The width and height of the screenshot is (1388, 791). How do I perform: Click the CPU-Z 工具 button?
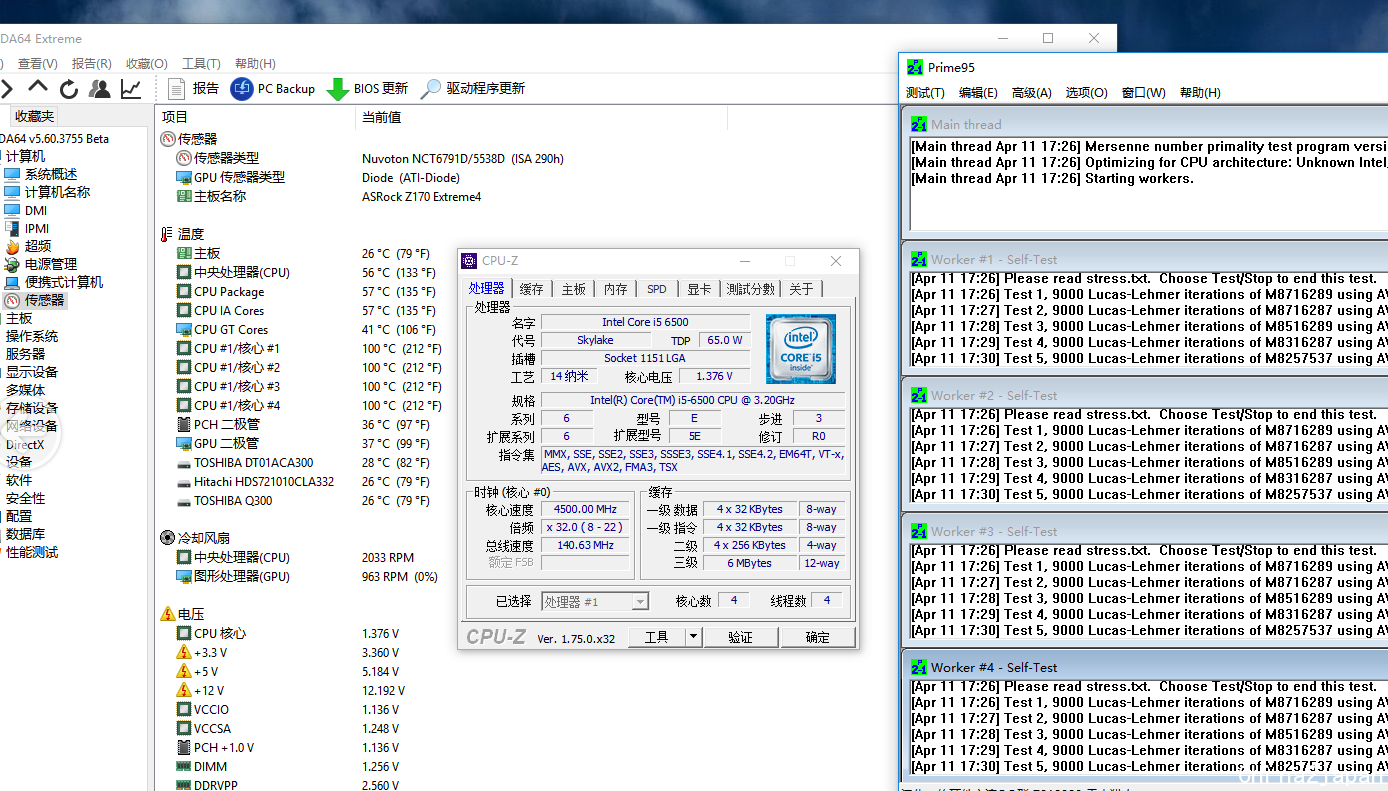tap(656, 637)
